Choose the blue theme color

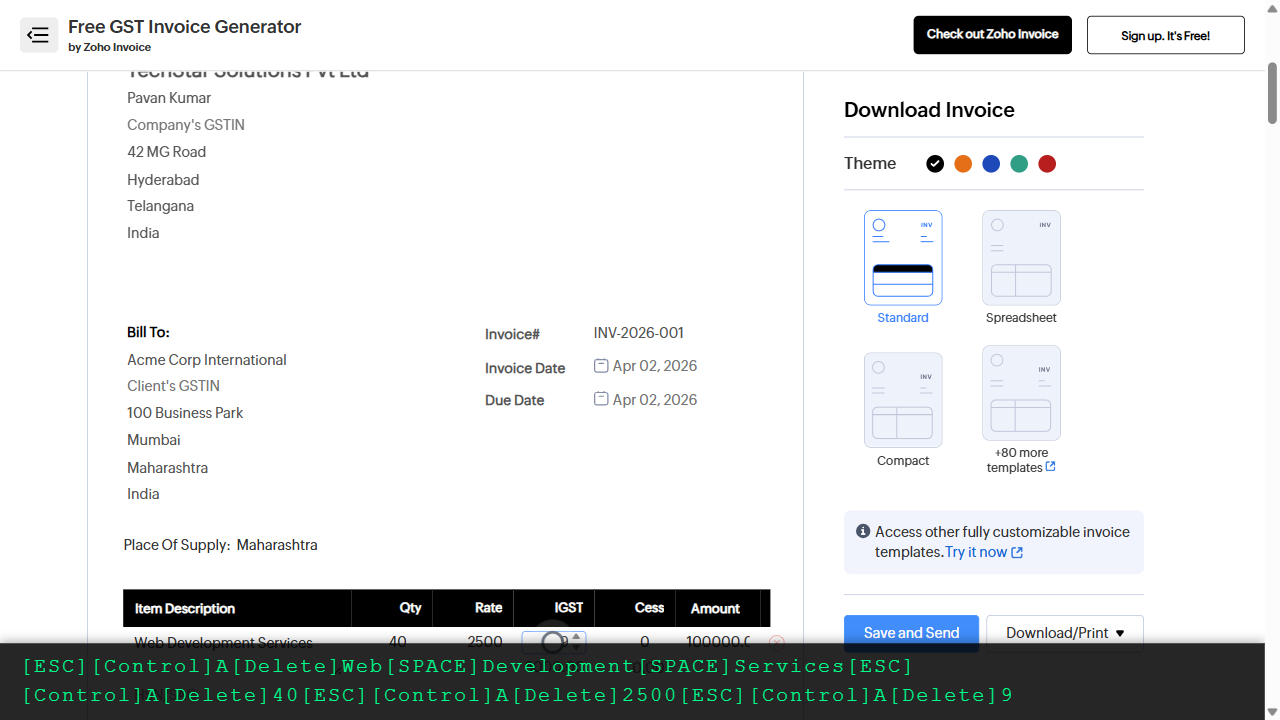[991, 164]
